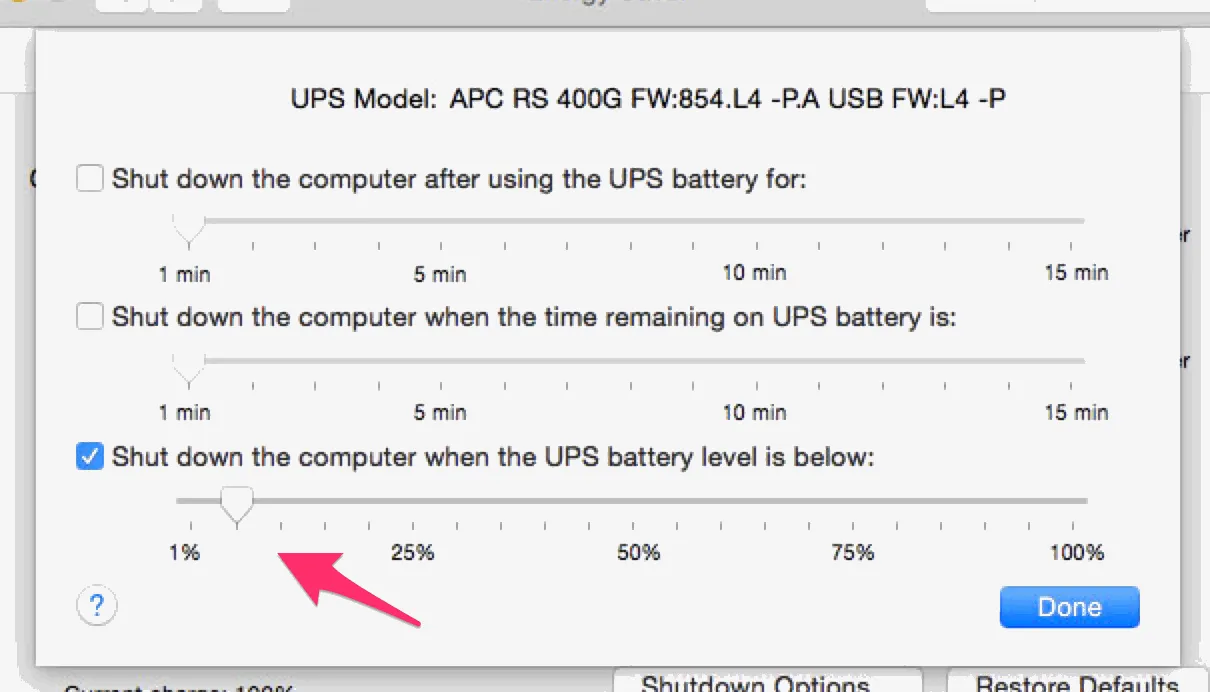
Task: Enable shutdown when UPS time remaining is low
Action: click(x=89, y=316)
